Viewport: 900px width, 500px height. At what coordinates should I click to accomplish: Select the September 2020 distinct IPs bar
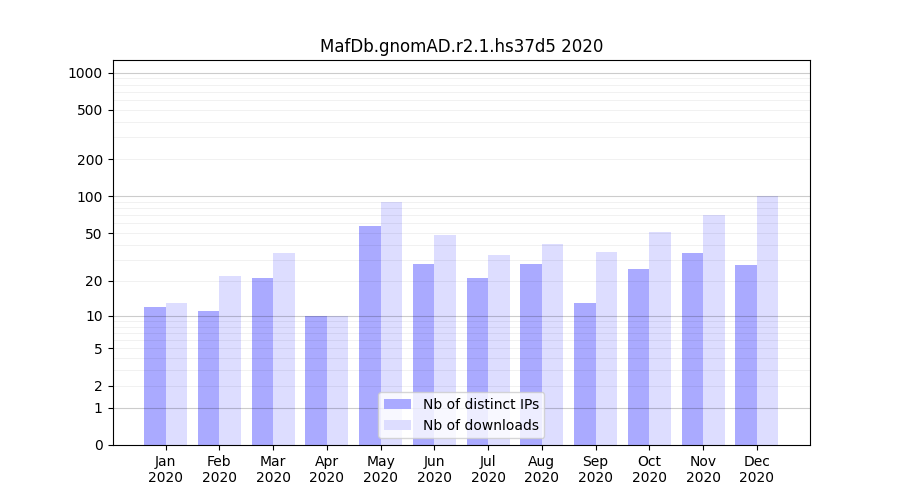585,374
